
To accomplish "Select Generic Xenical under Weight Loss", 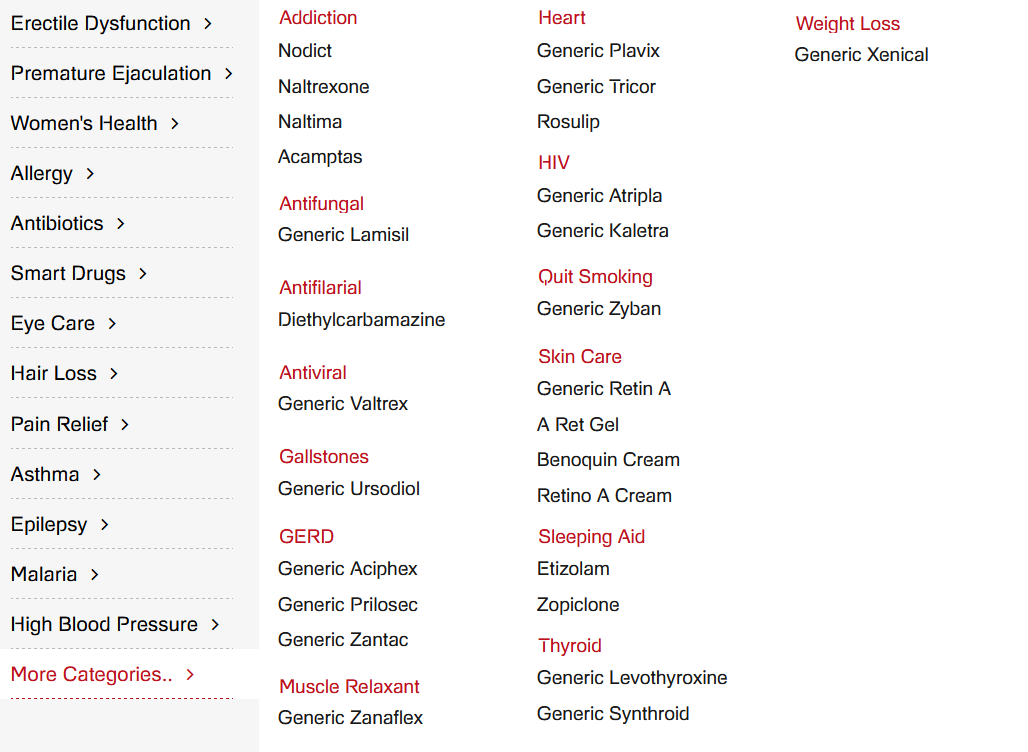I will click(x=861, y=55).
